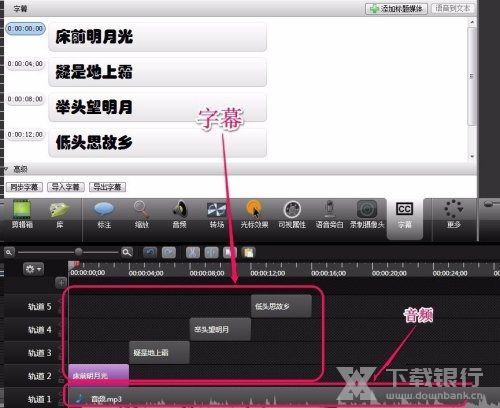Click the 00:00:24;00 mark on timeline ruler
This screenshot has height=408, width=500.
(x=450, y=273)
